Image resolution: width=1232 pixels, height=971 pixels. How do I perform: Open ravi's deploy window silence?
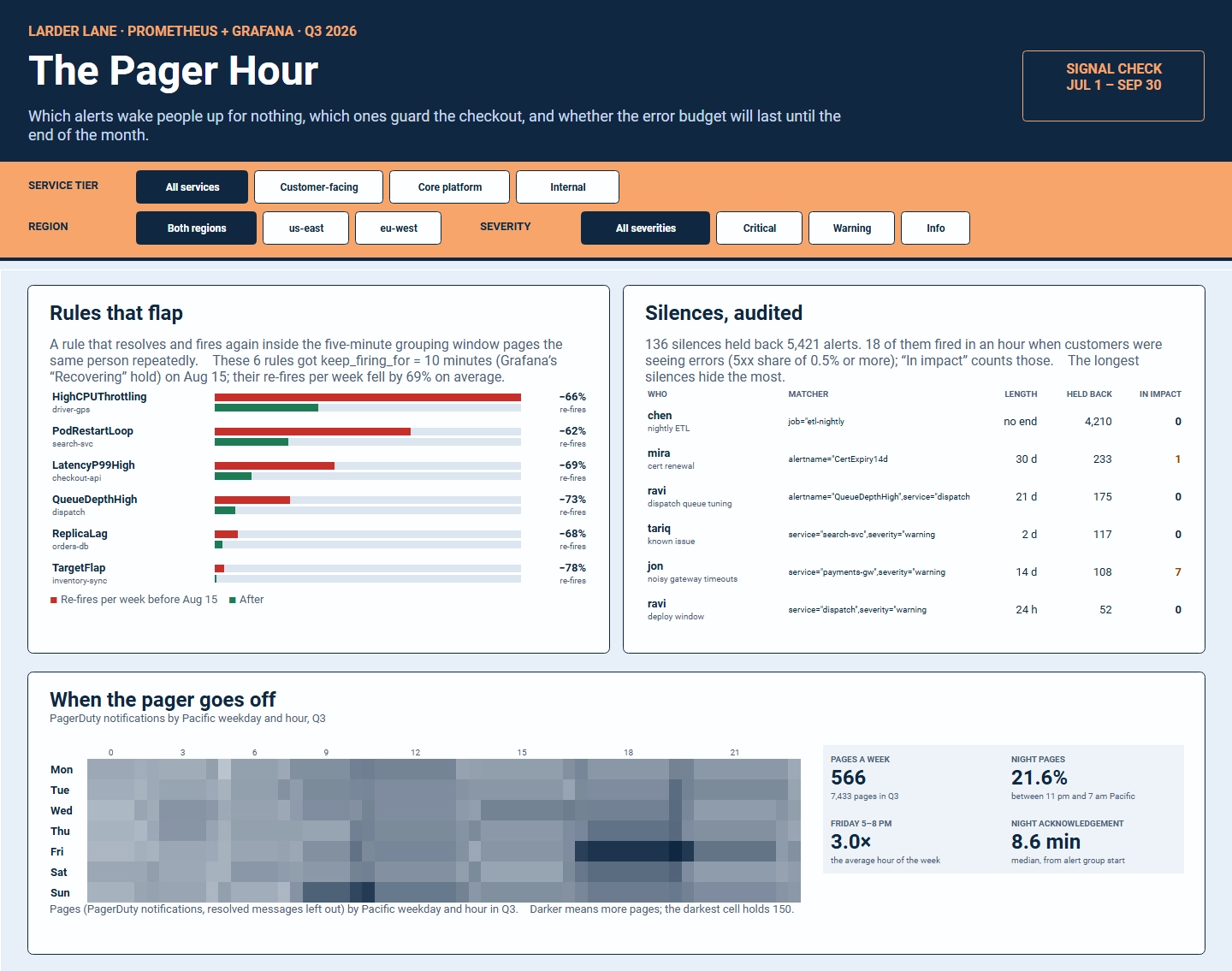(x=915, y=610)
